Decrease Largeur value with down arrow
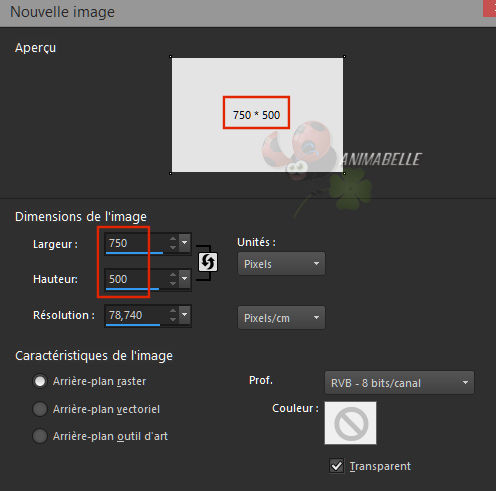Viewport: 496px width, 491px height. 173,247
